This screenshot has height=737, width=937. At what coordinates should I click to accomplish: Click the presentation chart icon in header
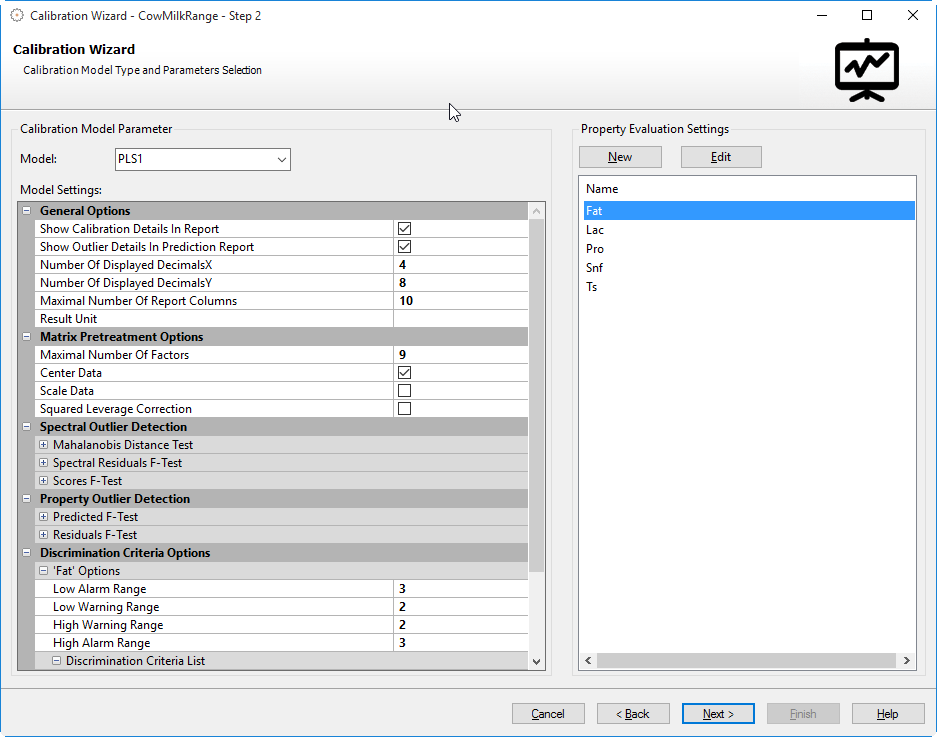point(867,70)
